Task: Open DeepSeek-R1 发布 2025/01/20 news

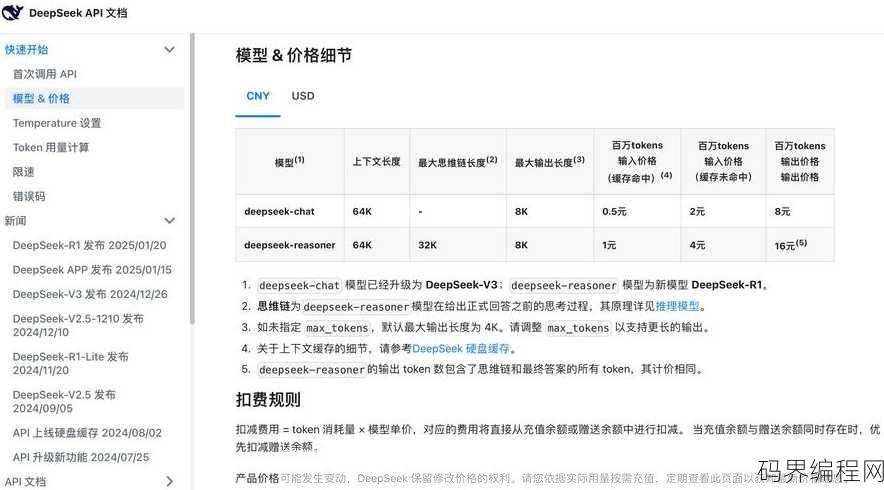Action: pos(89,245)
